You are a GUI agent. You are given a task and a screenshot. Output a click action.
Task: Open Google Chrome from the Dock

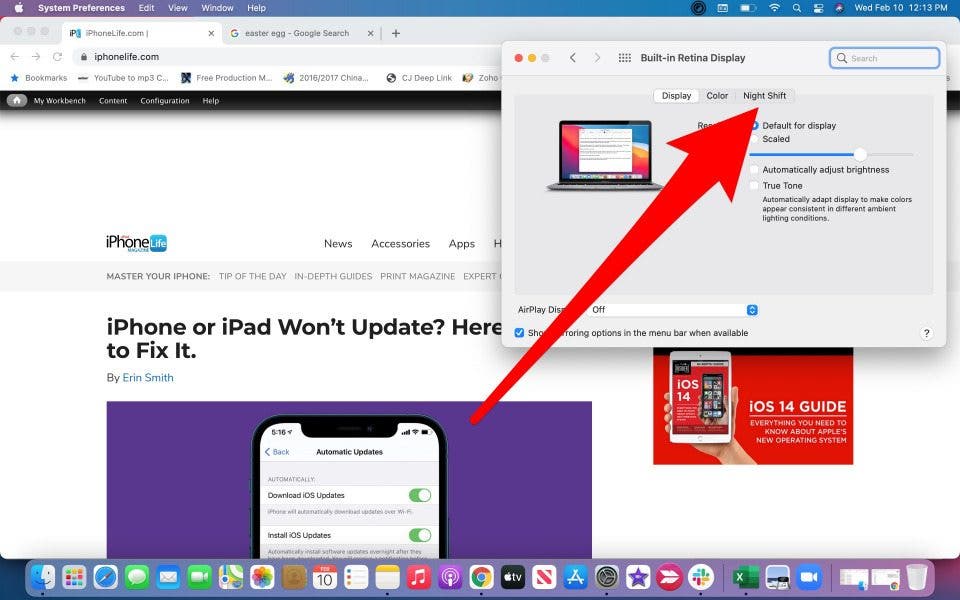point(481,577)
